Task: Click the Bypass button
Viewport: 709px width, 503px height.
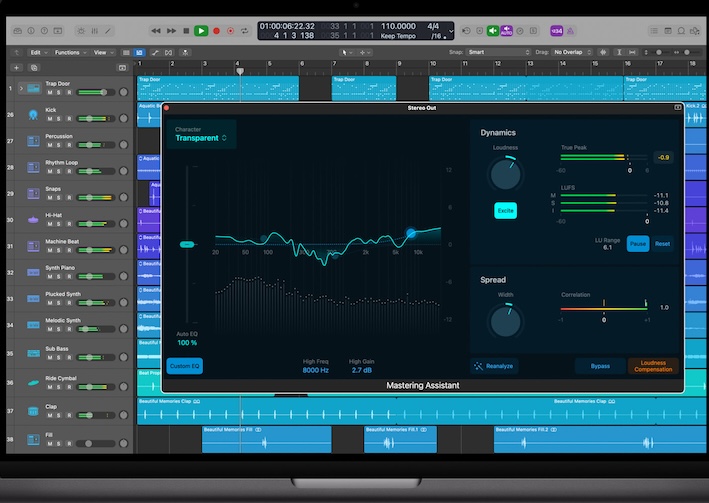Action: pos(600,366)
